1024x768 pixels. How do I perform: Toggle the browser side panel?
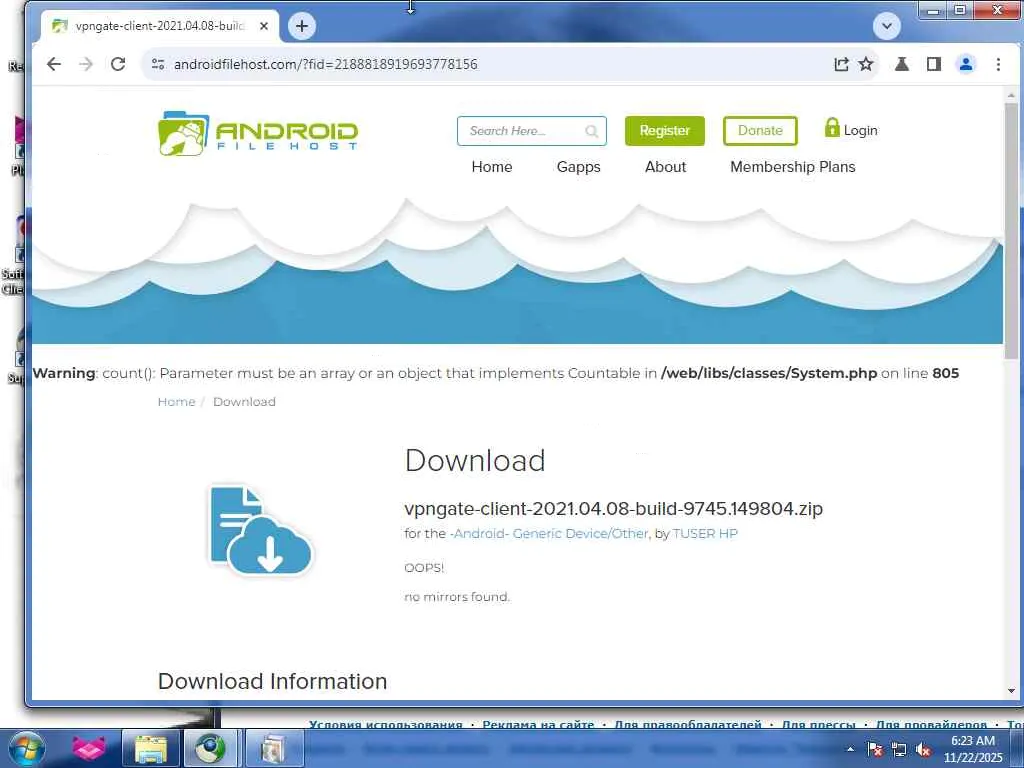[934, 64]
